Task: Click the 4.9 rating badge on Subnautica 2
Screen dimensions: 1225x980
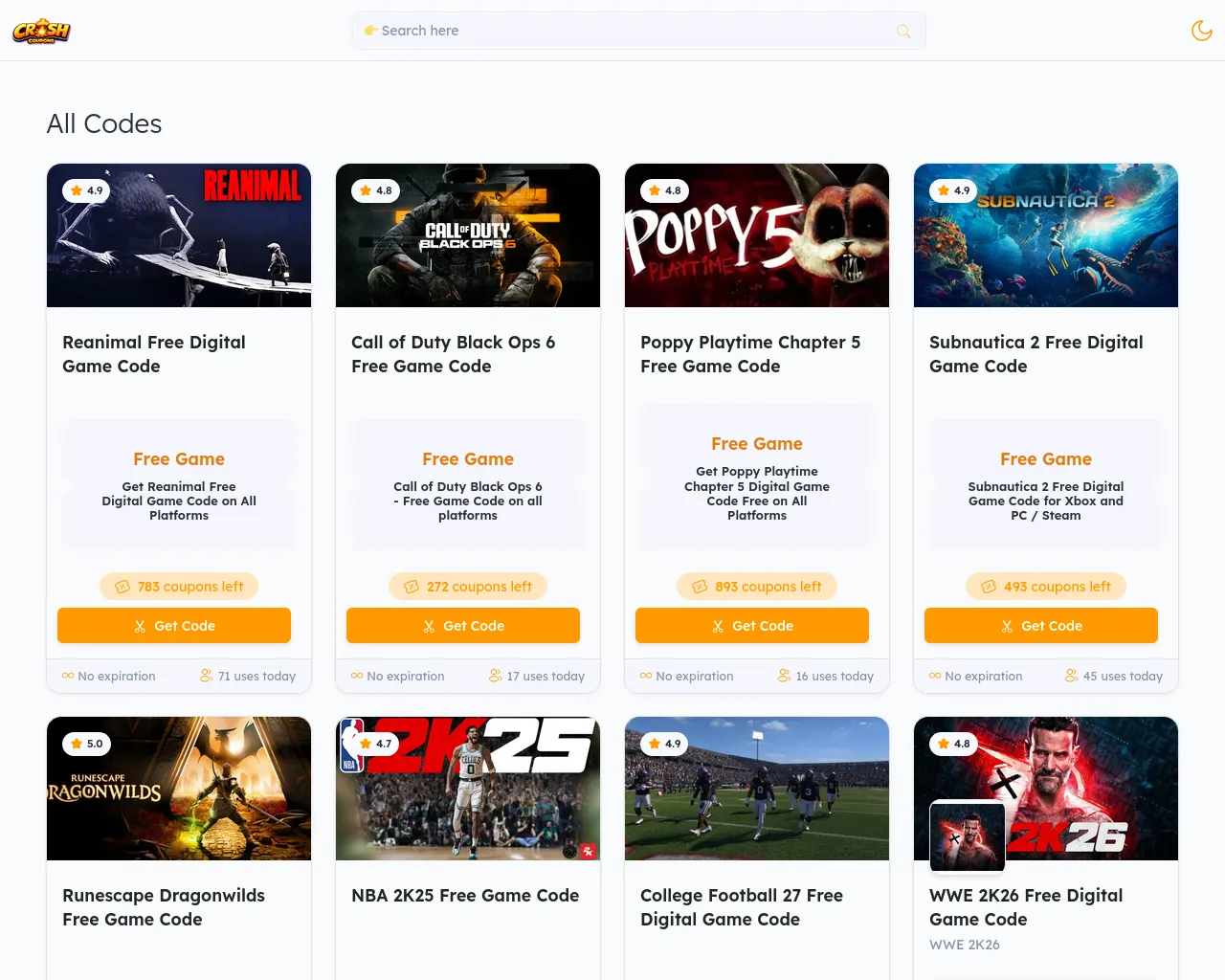Action: [x=954, y=190]
